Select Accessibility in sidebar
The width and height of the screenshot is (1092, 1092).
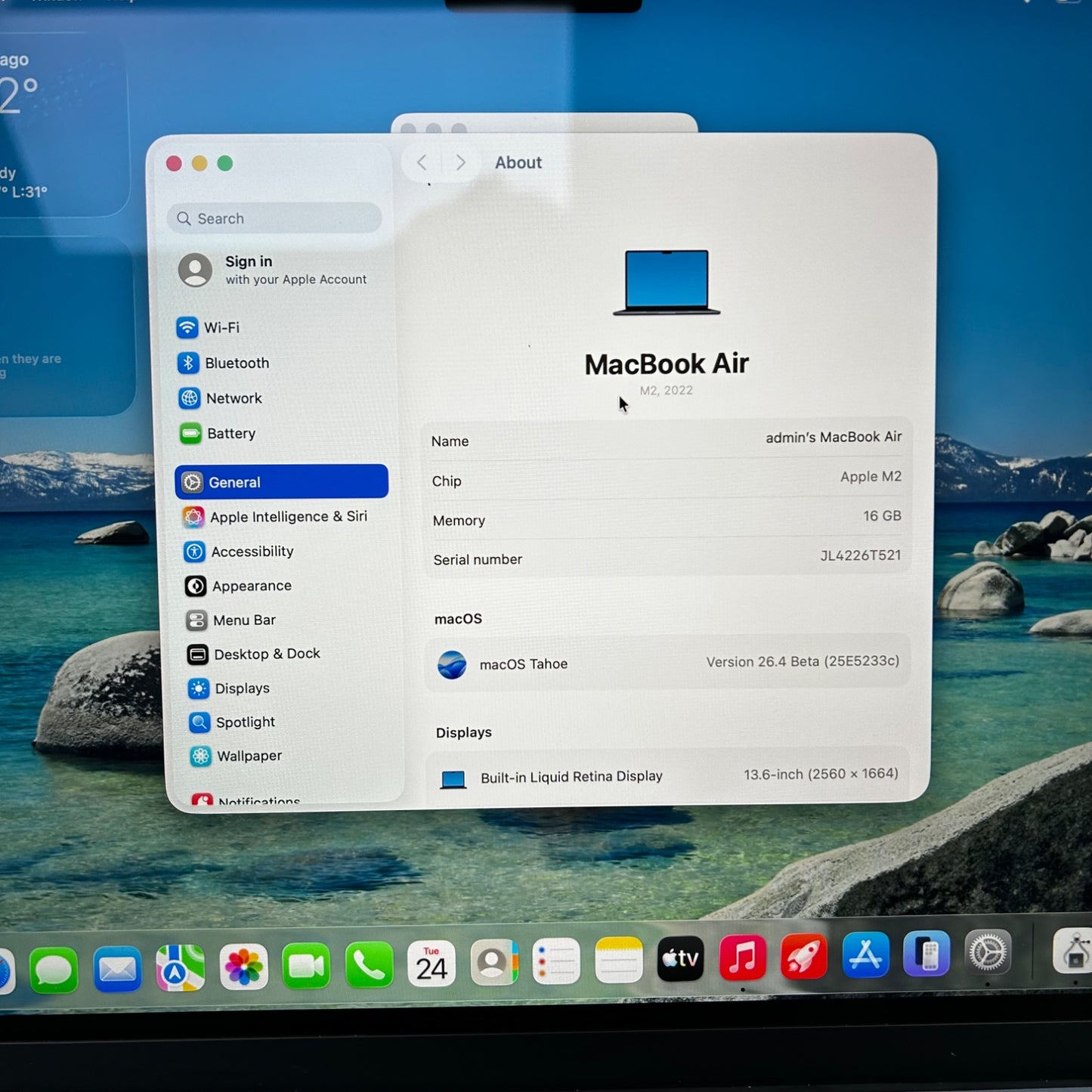click(252, 552)
